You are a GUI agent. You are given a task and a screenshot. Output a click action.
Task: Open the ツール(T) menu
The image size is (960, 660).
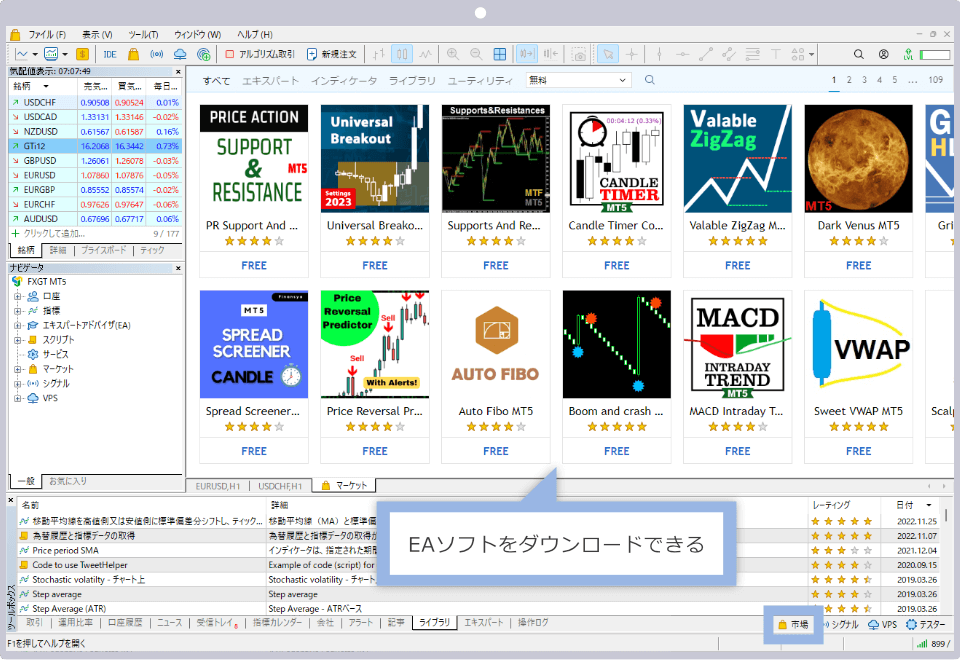click(x=143, y=35)
